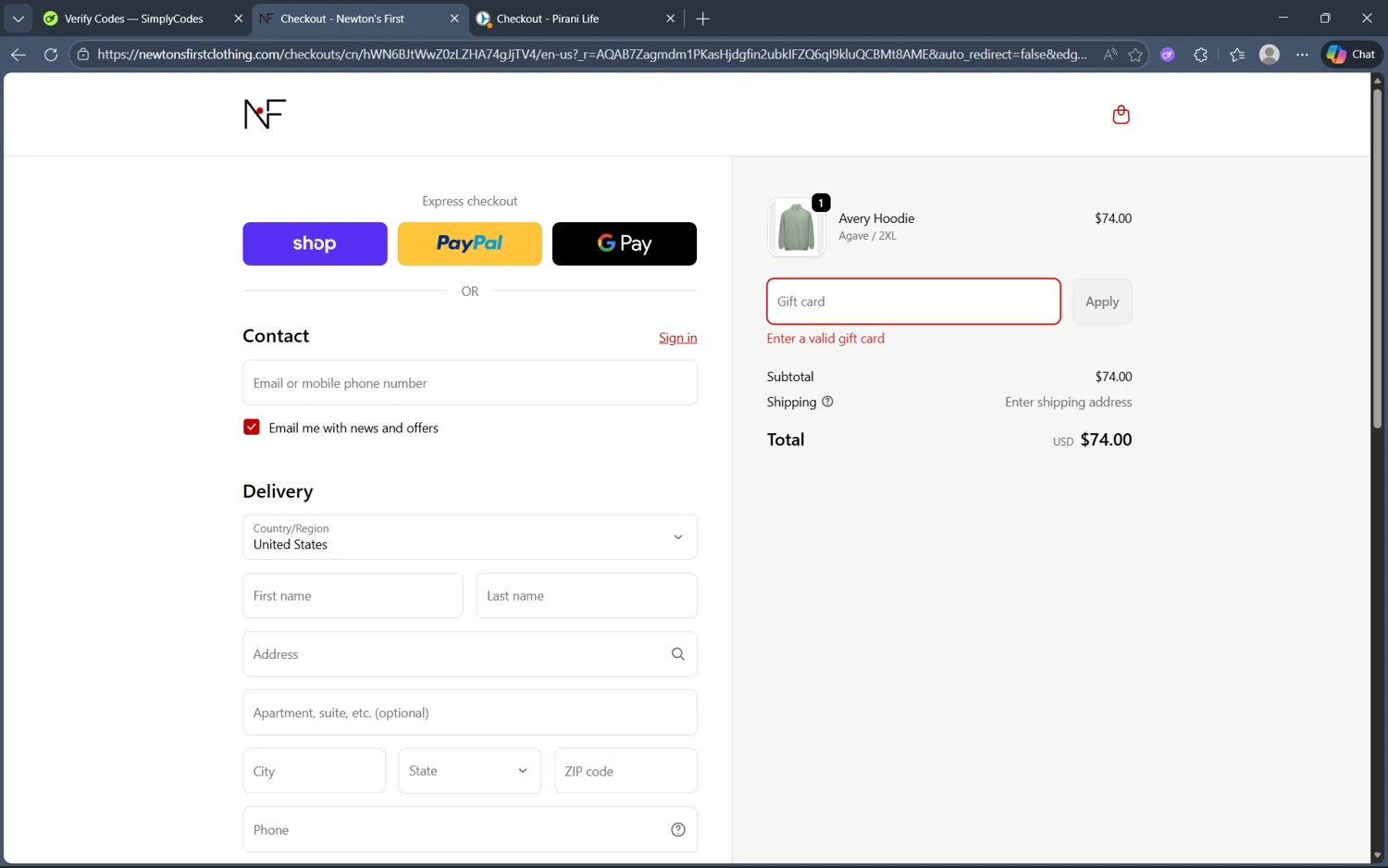The height and width of the screenshot is (868, 1388).
Task: Close the Checkout Pirani Life tab
Action: (x=671, y=19)
